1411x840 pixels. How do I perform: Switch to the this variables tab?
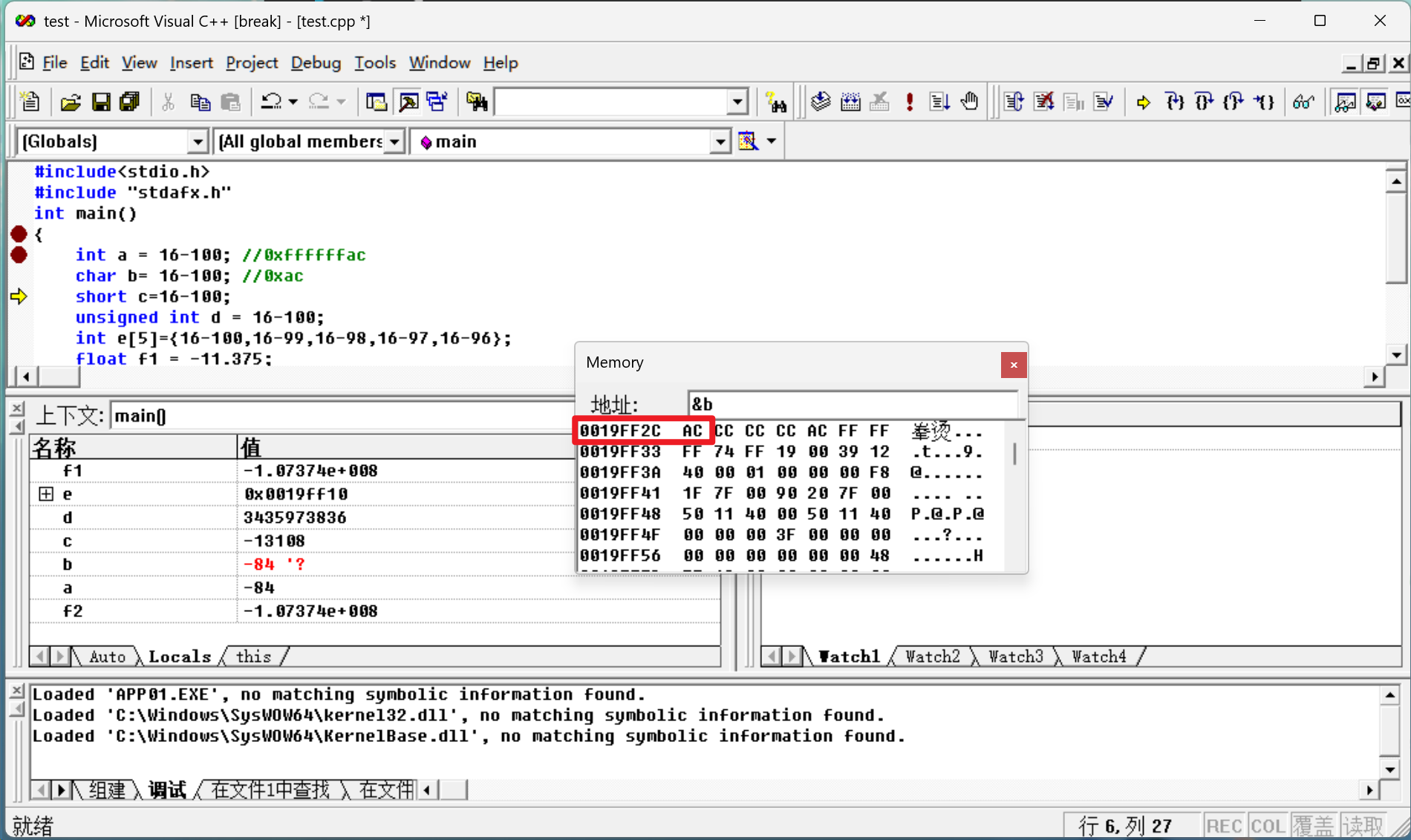(253, 657)
